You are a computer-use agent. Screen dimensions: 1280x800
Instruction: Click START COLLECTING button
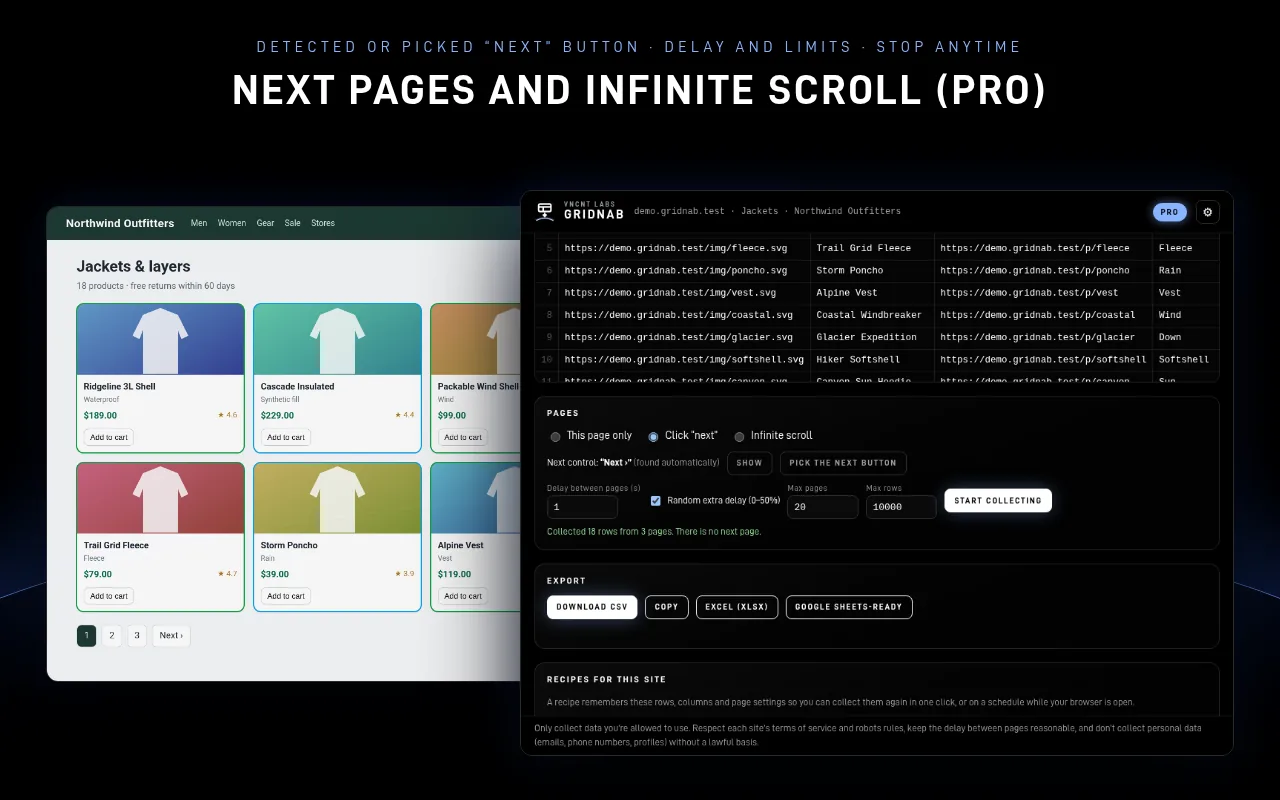tap(998, 500)
